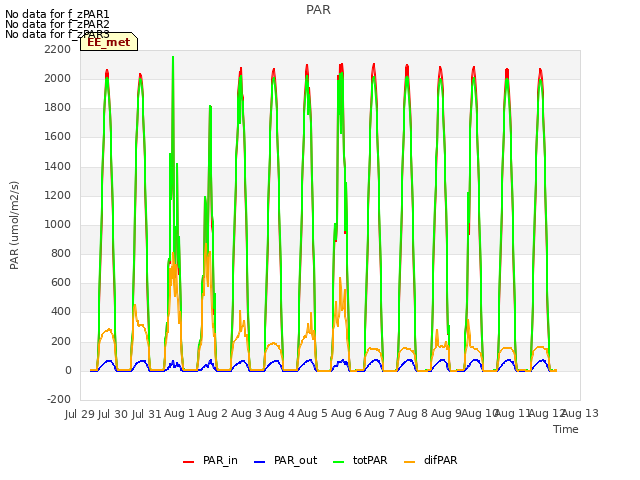Click the Aug 7 x-axis date label

tap(379, 414)
